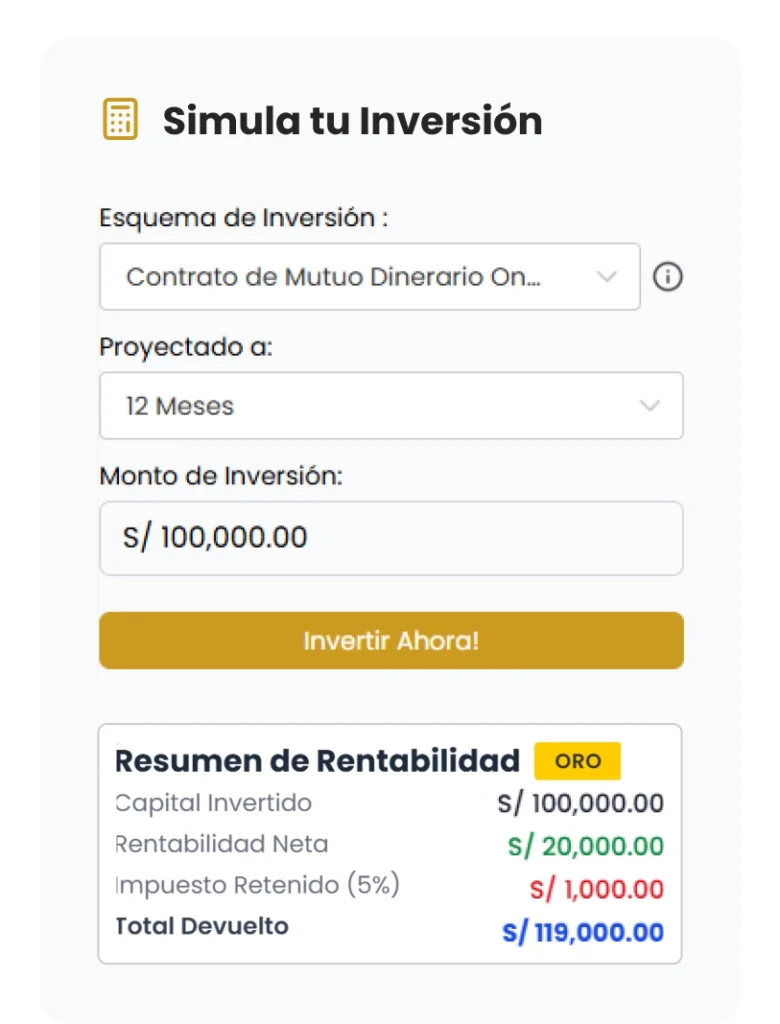780x1024 pixels.
Task: Click the Proyectado a: field label
Action: [x=186, y=347]
